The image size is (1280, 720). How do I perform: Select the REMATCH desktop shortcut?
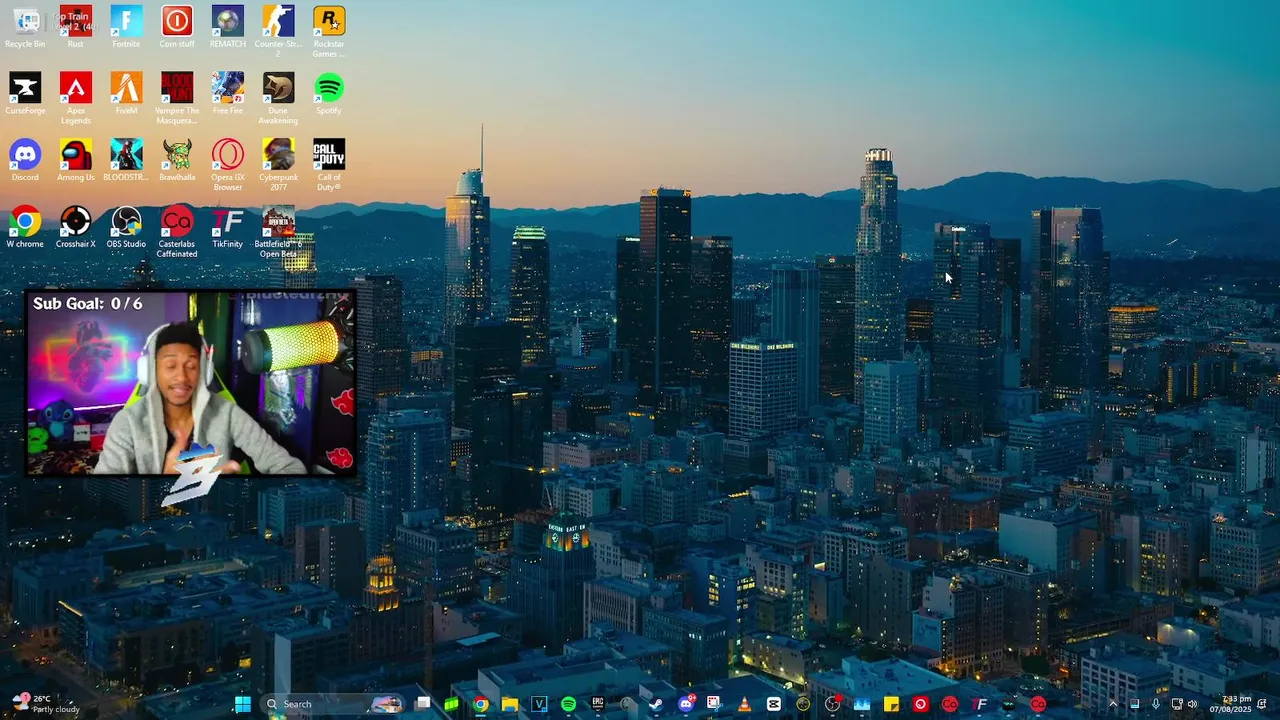(x=228, y=27)
